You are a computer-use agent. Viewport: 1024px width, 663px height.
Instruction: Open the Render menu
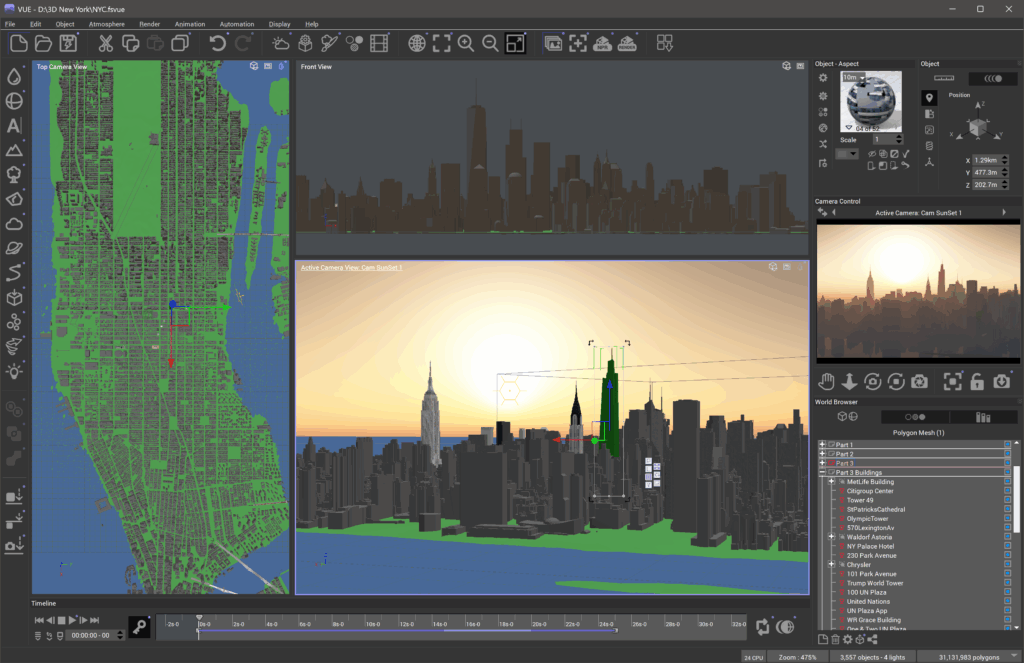(x=149, y=23)
